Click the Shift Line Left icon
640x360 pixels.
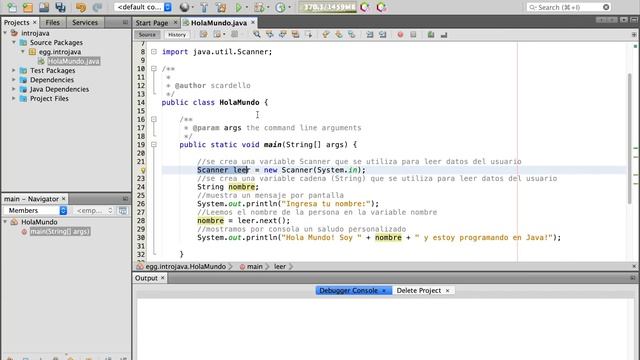click(x=370, y=35)
